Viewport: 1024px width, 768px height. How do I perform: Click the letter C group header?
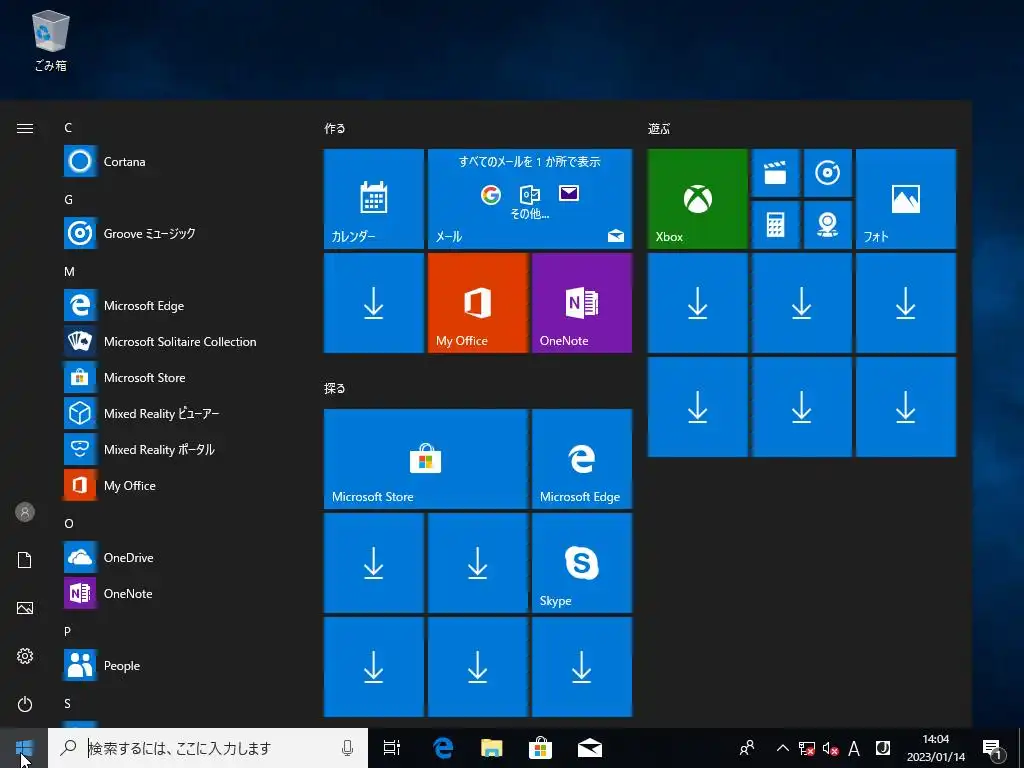click(x=68, y=127)
